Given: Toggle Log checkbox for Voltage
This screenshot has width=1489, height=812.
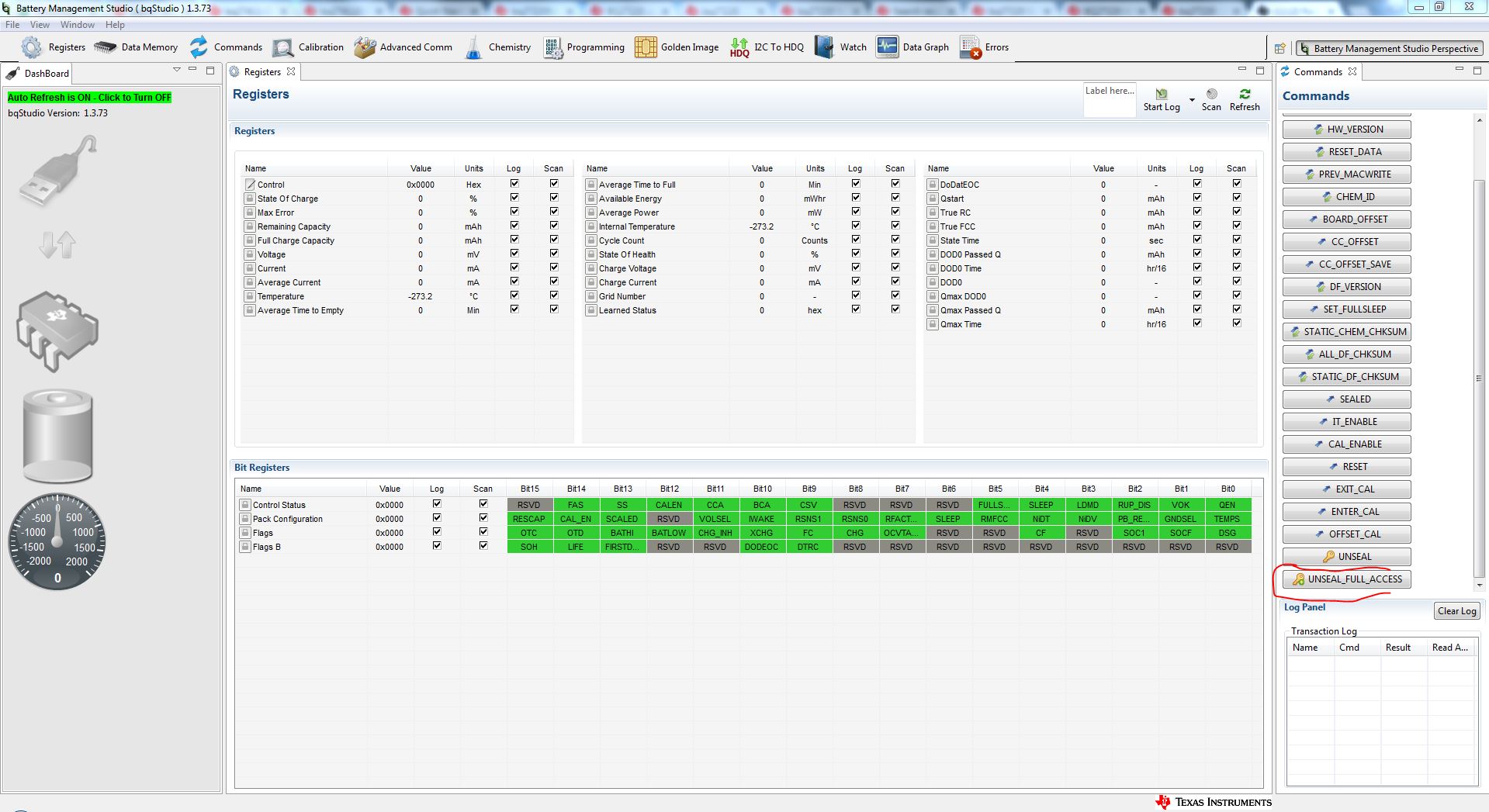Looking at the screenshot, I should [x=514, y=254].
